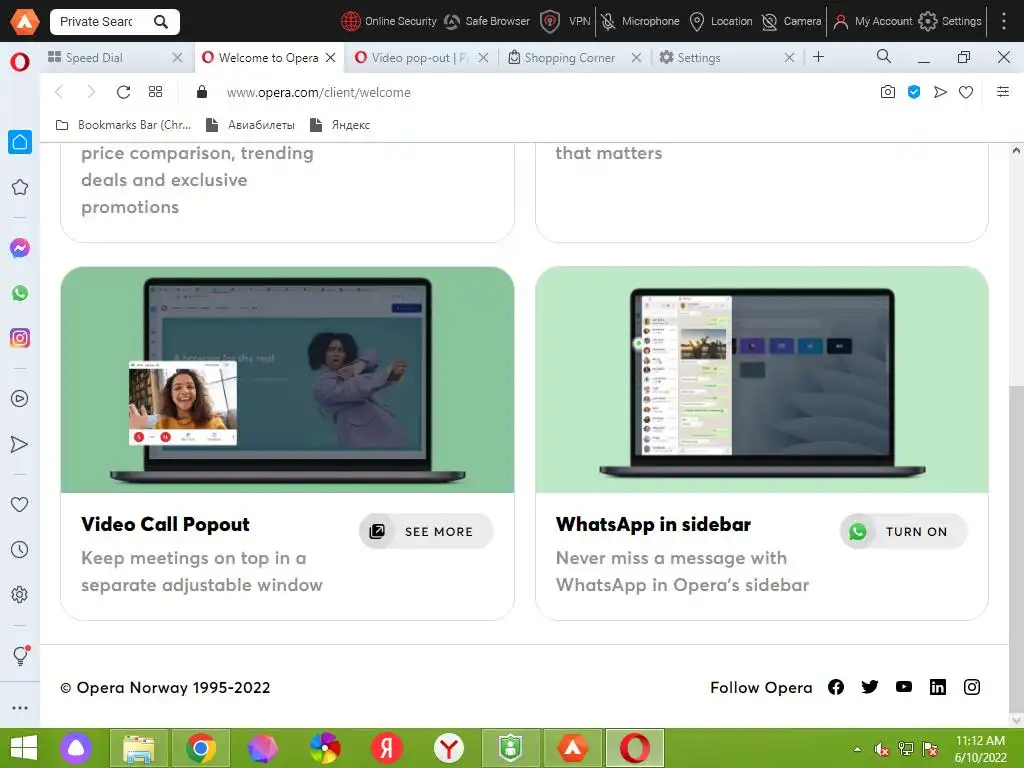Open the Авиабилеты bookmark

point(250,125)
